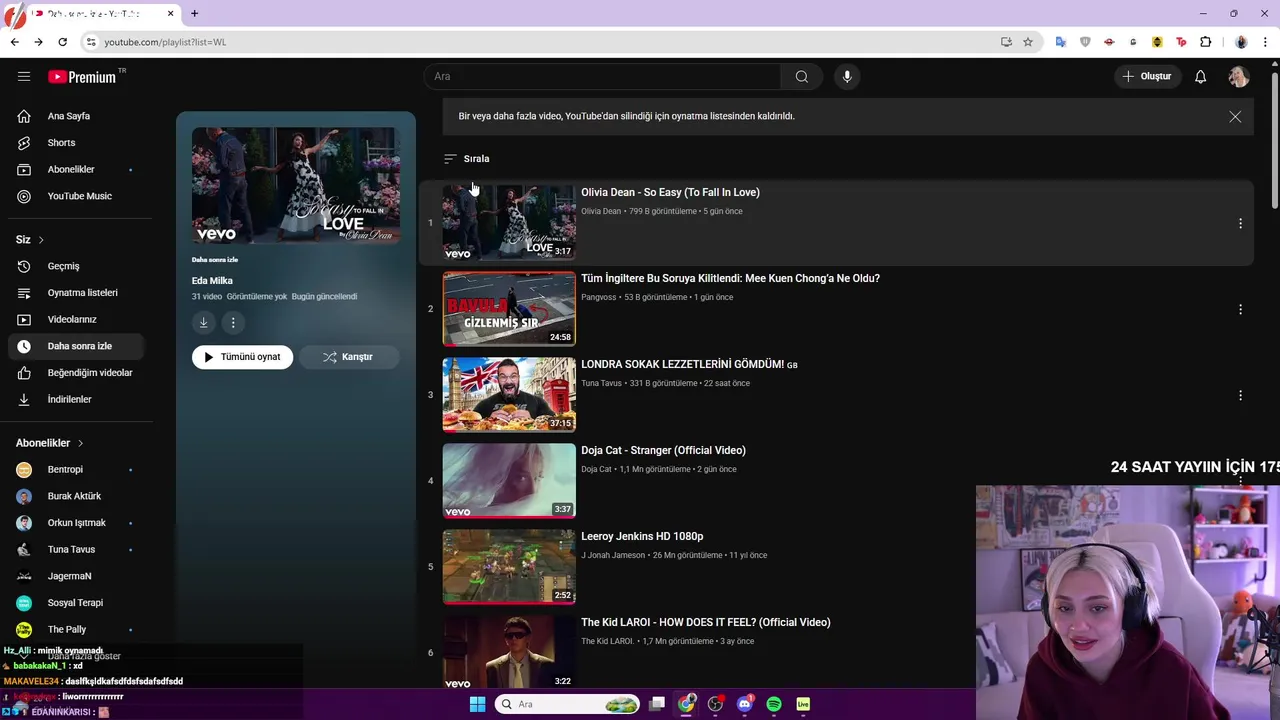Open Google Translate extension icon
The image size is (1280, 720).
pyautogui.click(x=1061, y=42)
